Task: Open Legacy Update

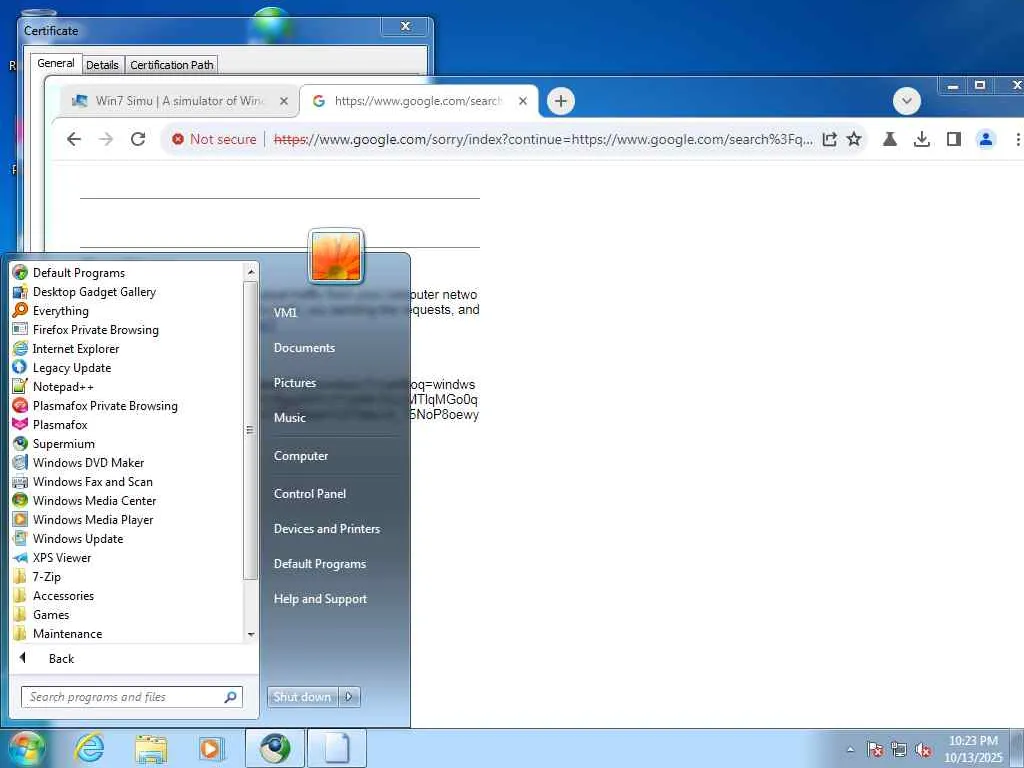Action: coord(62,368)
